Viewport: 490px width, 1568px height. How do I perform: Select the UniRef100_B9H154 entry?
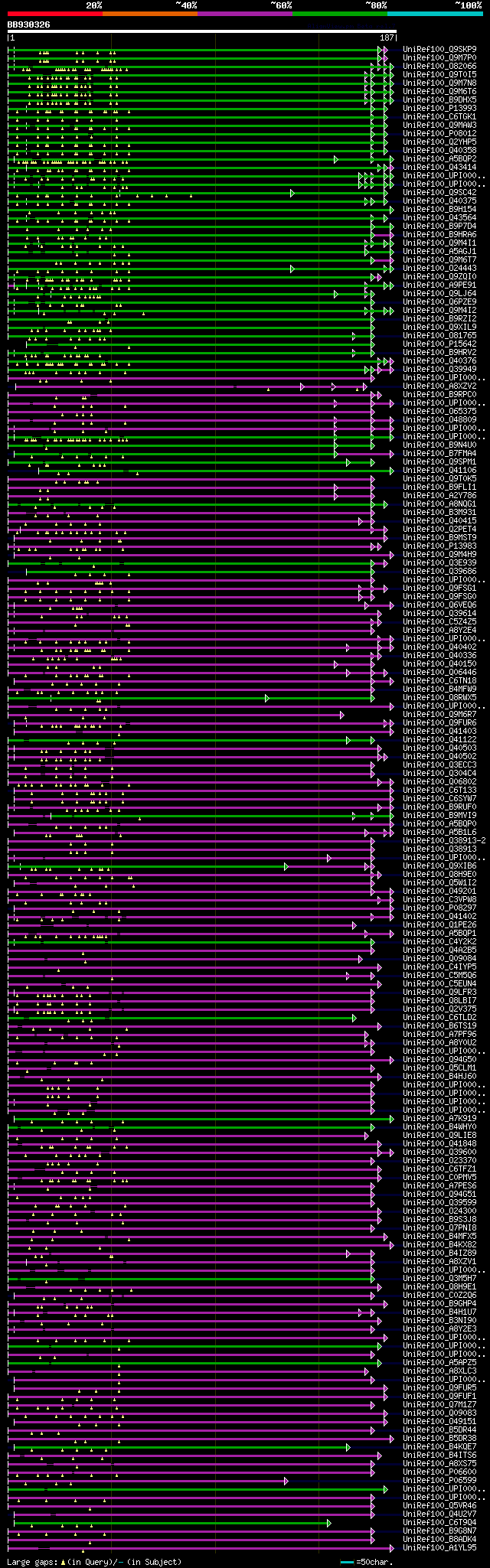coord(439,209)
